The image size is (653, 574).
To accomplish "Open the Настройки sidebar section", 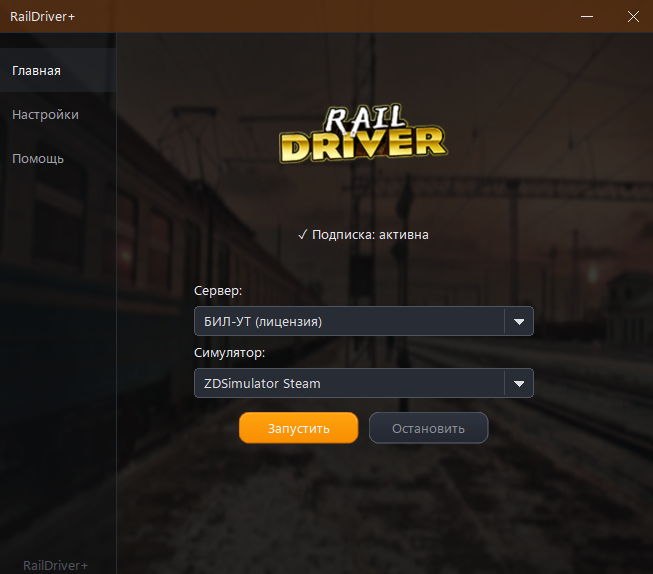I will click(x=58, y=114).
